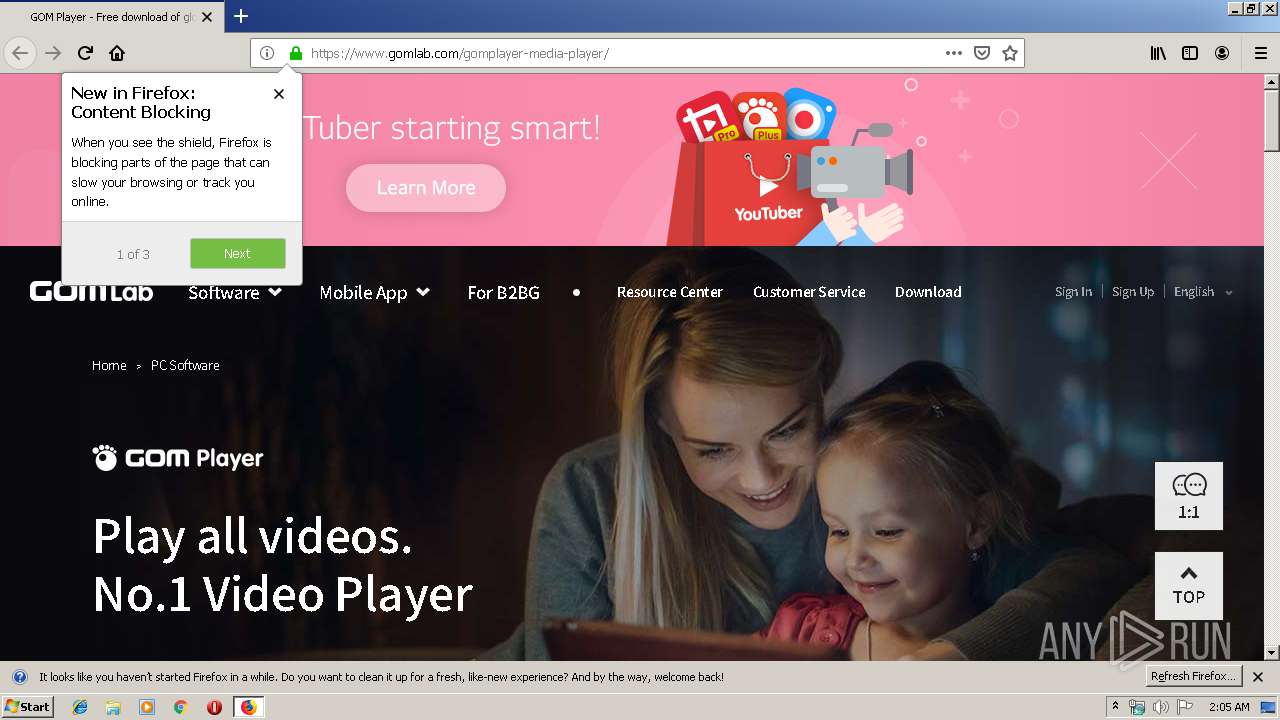Open the Firefox hamburger menu

pos(1260,53)
